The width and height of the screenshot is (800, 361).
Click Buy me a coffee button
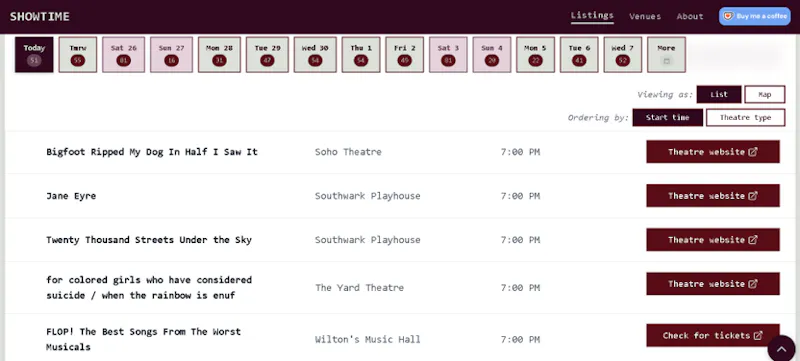point(755,16)
